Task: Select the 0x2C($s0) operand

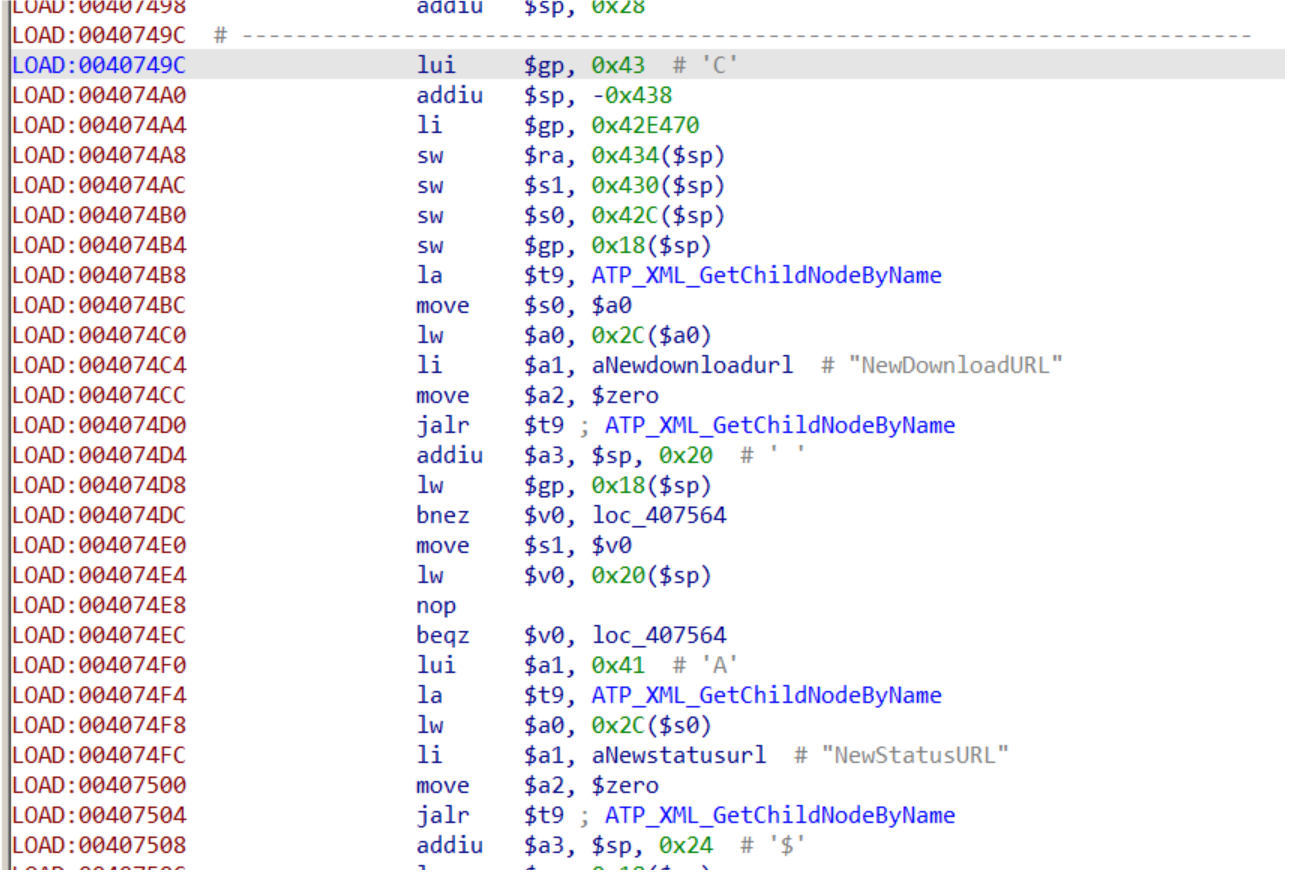Action: pyautogui.click(x=651, y=725)
